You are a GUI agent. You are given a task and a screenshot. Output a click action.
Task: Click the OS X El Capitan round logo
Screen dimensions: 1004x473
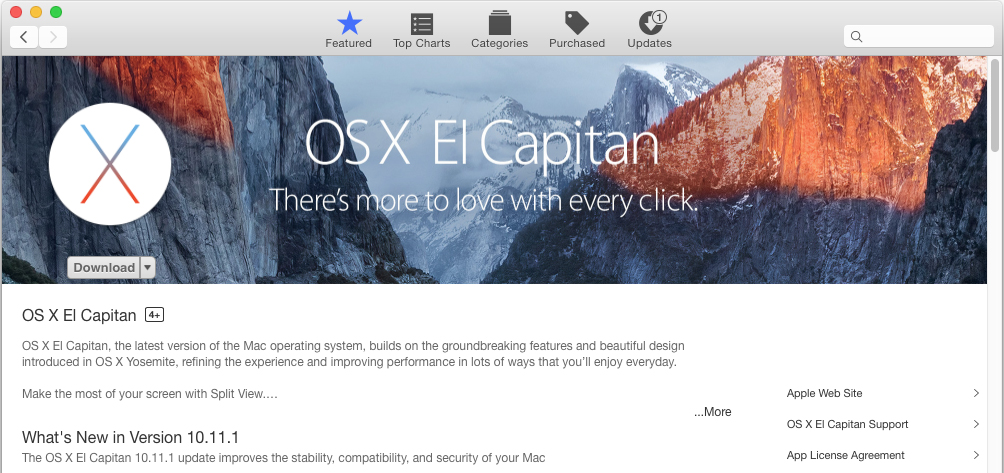[109, 164]
